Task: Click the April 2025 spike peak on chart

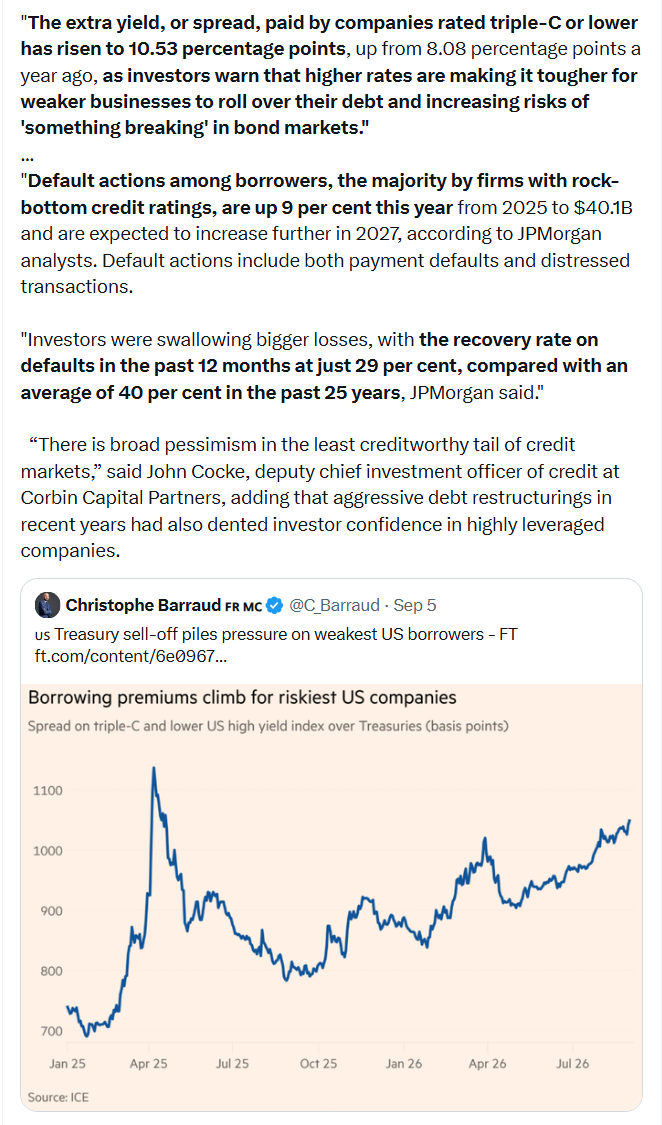Action: tap(153, 768)
